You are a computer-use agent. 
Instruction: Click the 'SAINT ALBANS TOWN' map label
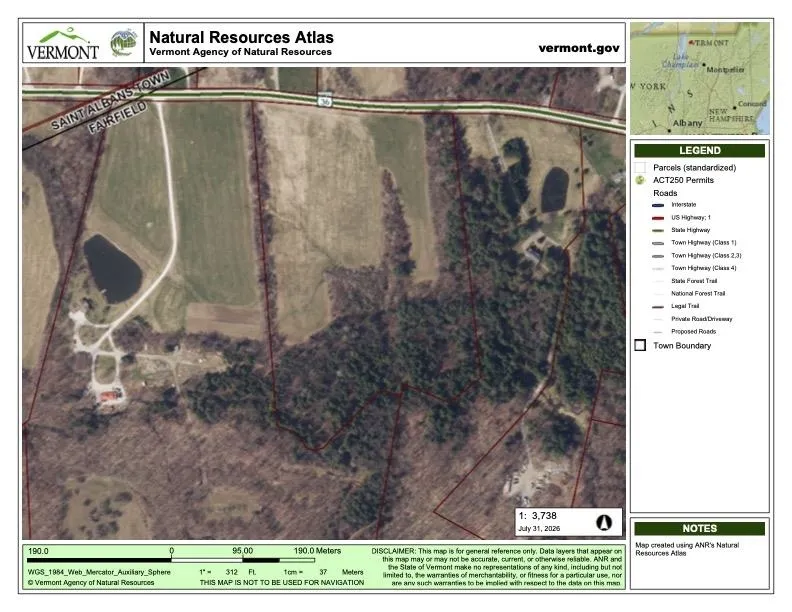click(x=111, y=101)
